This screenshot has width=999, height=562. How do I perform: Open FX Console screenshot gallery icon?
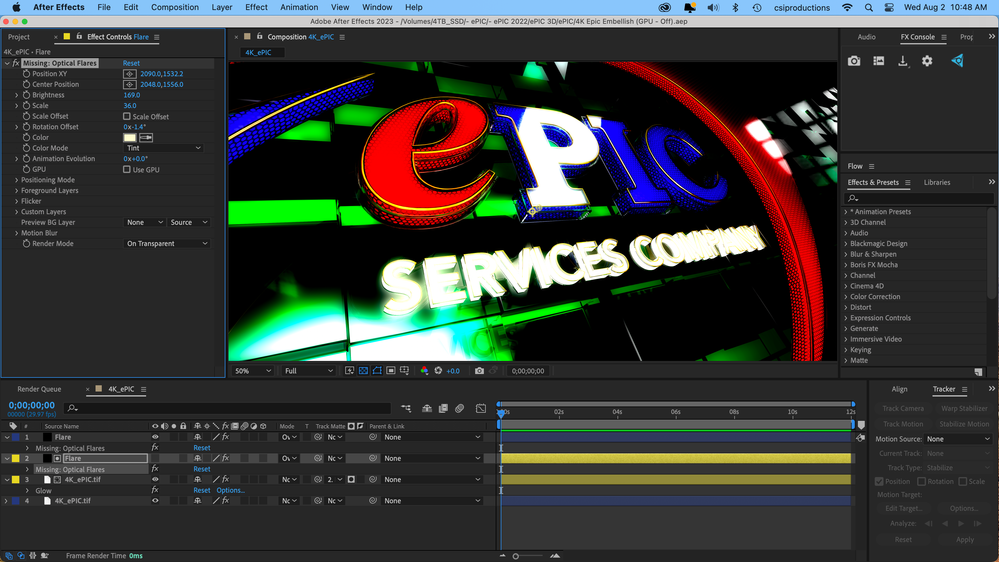pyautogui.click(x=879, y=61)
